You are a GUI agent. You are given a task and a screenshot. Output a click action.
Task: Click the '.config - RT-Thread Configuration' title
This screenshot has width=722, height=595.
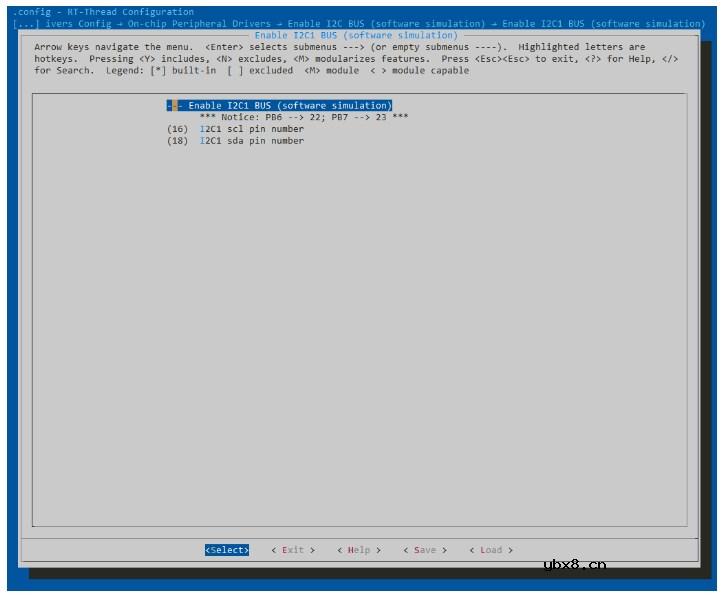click(x=103, y=12)
